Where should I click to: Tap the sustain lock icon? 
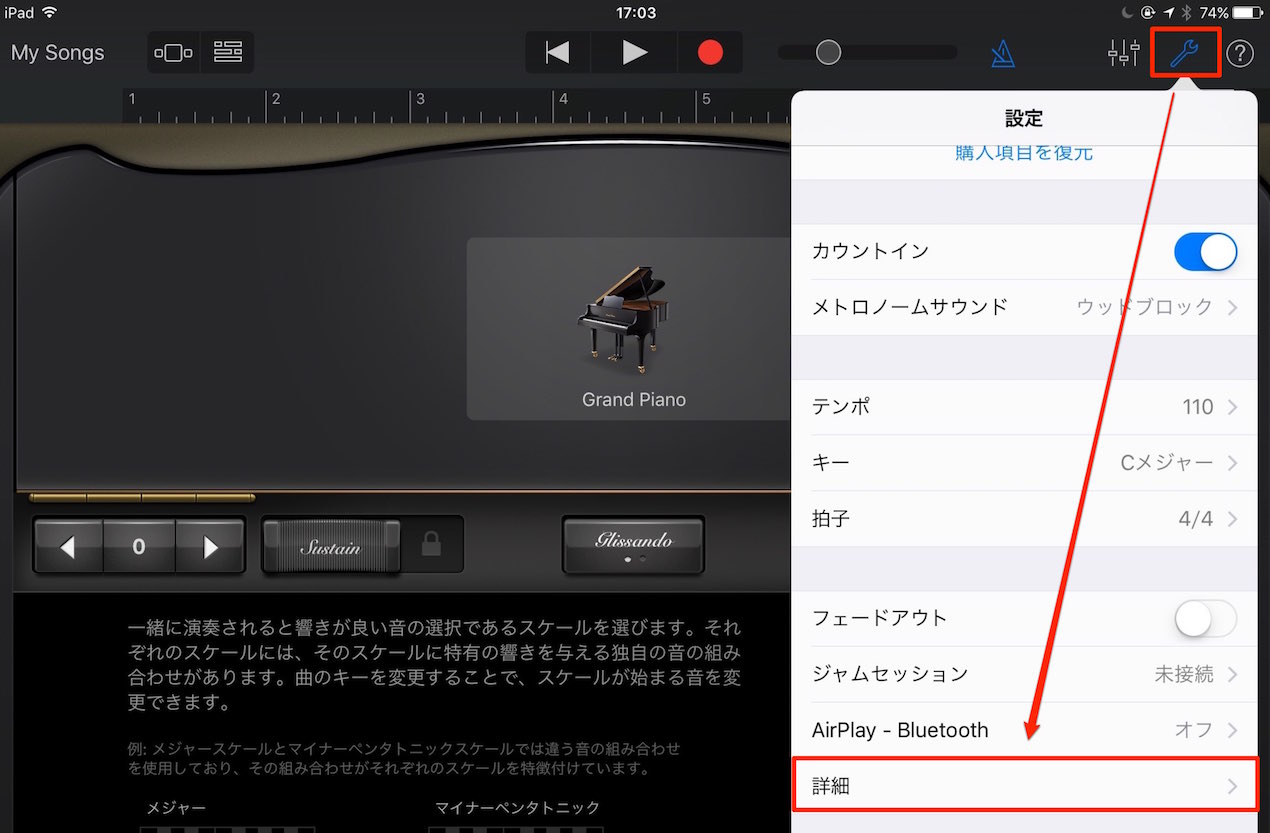point(431,545)
